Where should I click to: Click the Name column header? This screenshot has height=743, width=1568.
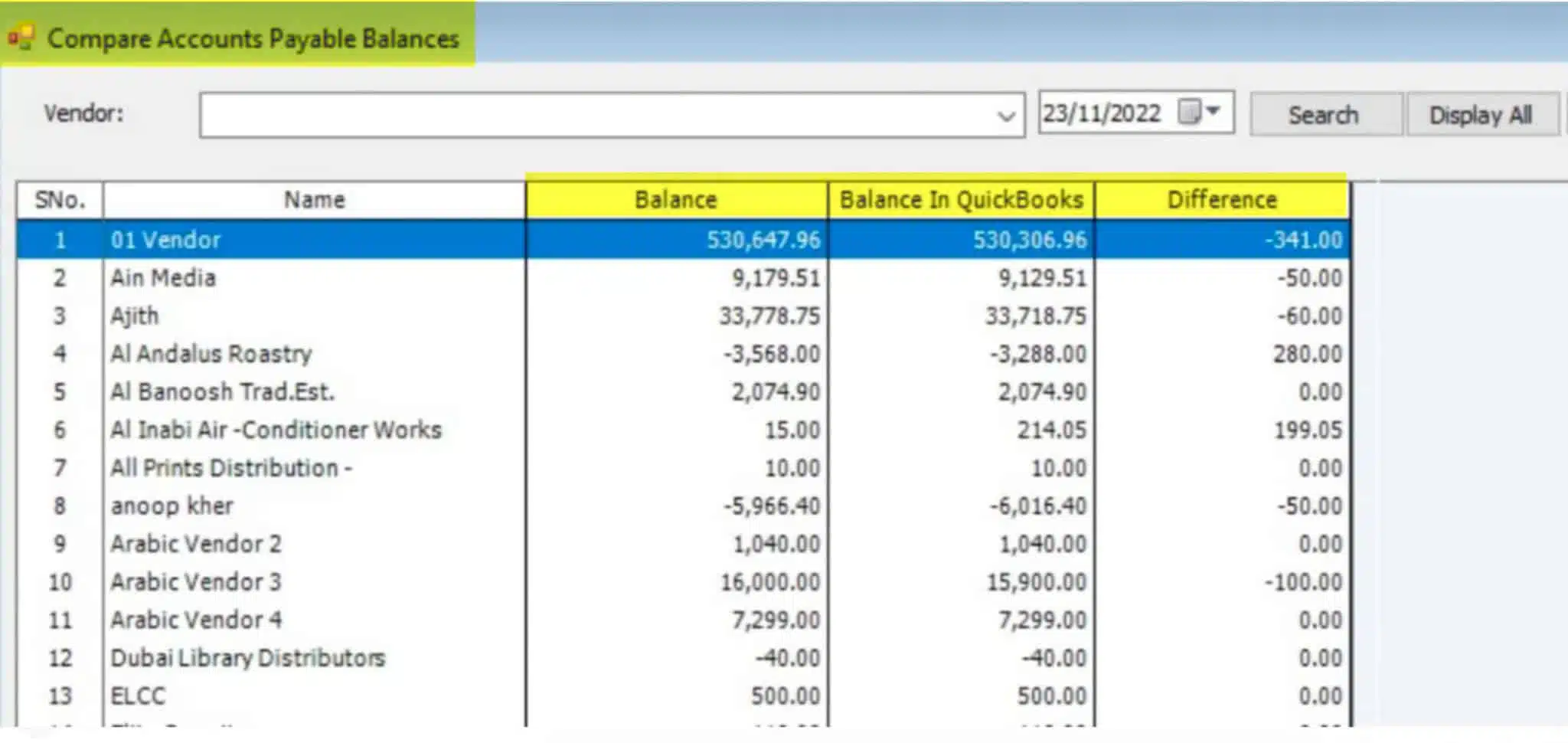click(x=314, y=200)
